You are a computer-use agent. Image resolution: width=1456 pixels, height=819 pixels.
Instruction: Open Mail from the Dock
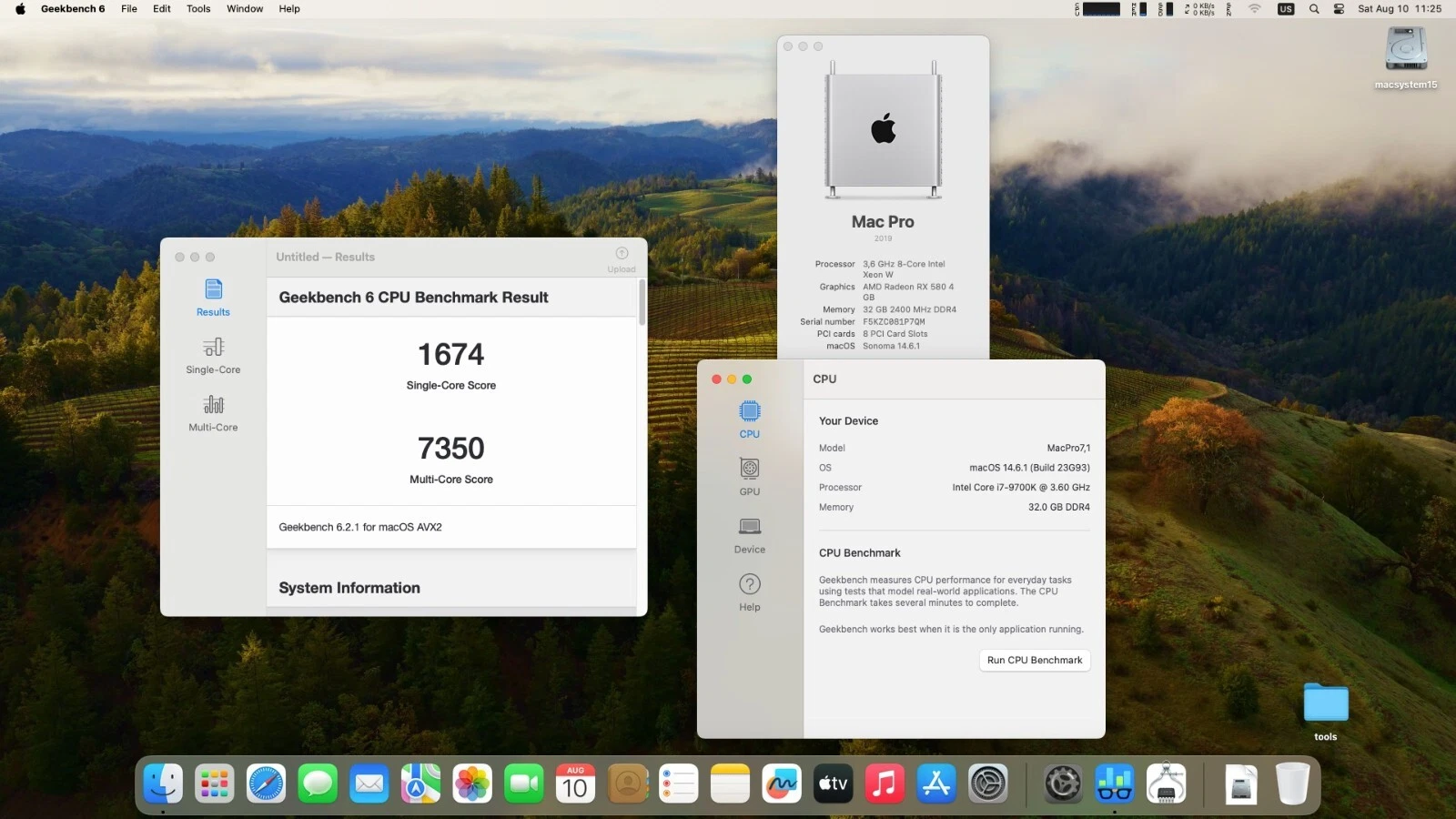click(x=369, y=784)
